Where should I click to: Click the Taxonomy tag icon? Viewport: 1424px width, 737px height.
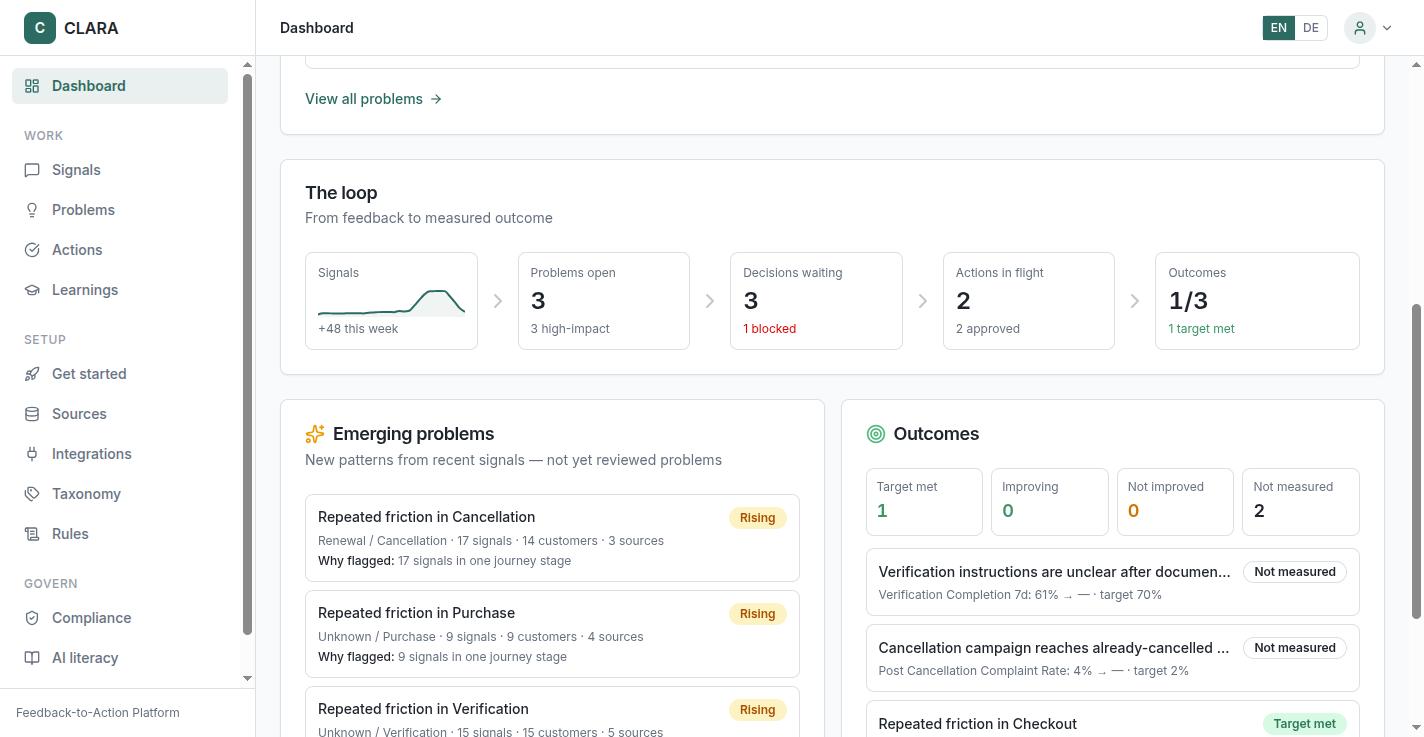pyautogui.click(x=32, y=494)
